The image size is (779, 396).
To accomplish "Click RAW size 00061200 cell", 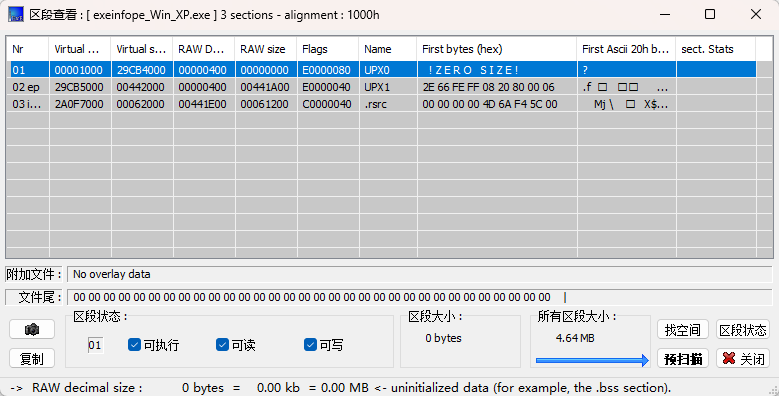I will pos(266,104).
